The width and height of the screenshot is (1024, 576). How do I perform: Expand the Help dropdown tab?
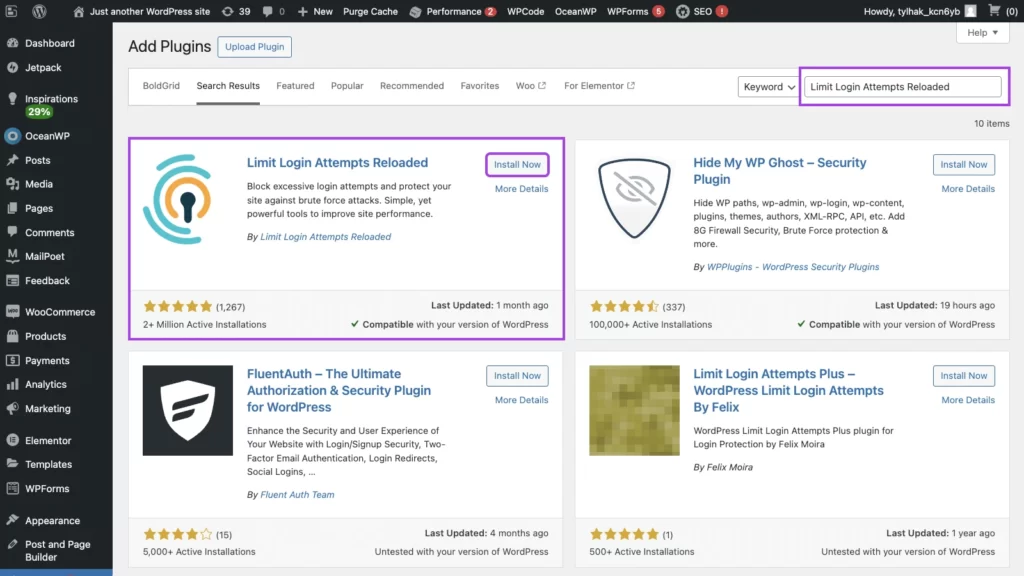[x=982, y=33]
